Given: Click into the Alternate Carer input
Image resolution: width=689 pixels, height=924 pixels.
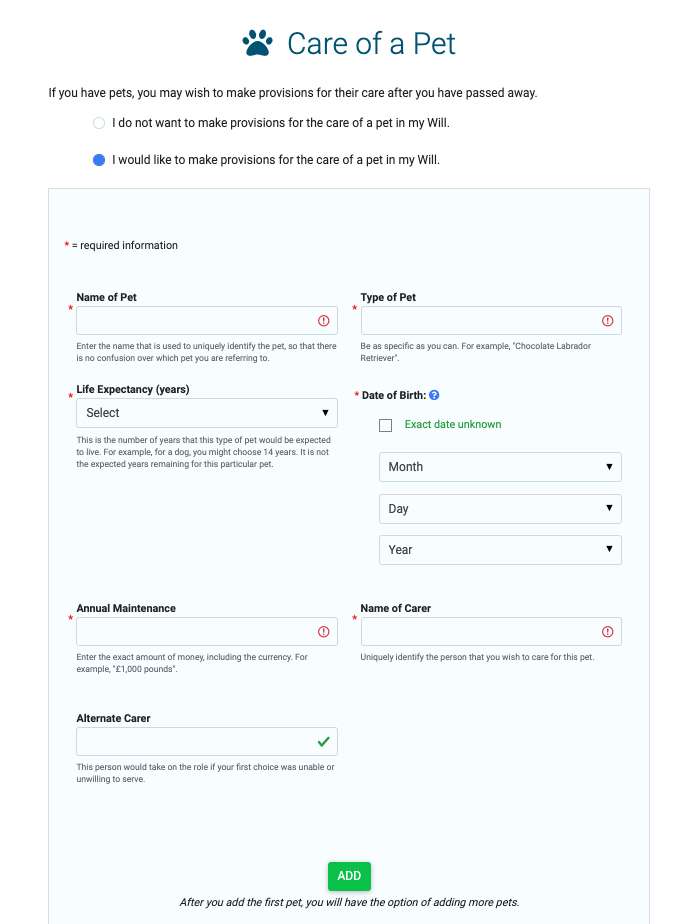Looking at the screenshot, I should point(207,741).
